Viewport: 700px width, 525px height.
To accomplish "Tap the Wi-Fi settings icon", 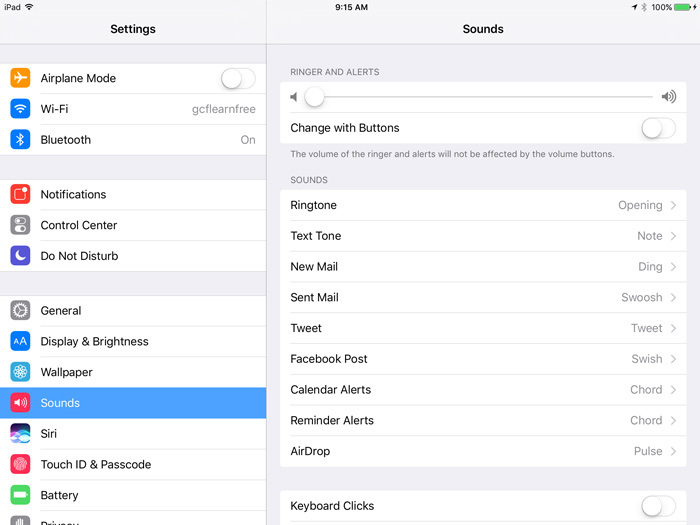I will [x=20, y=109].
